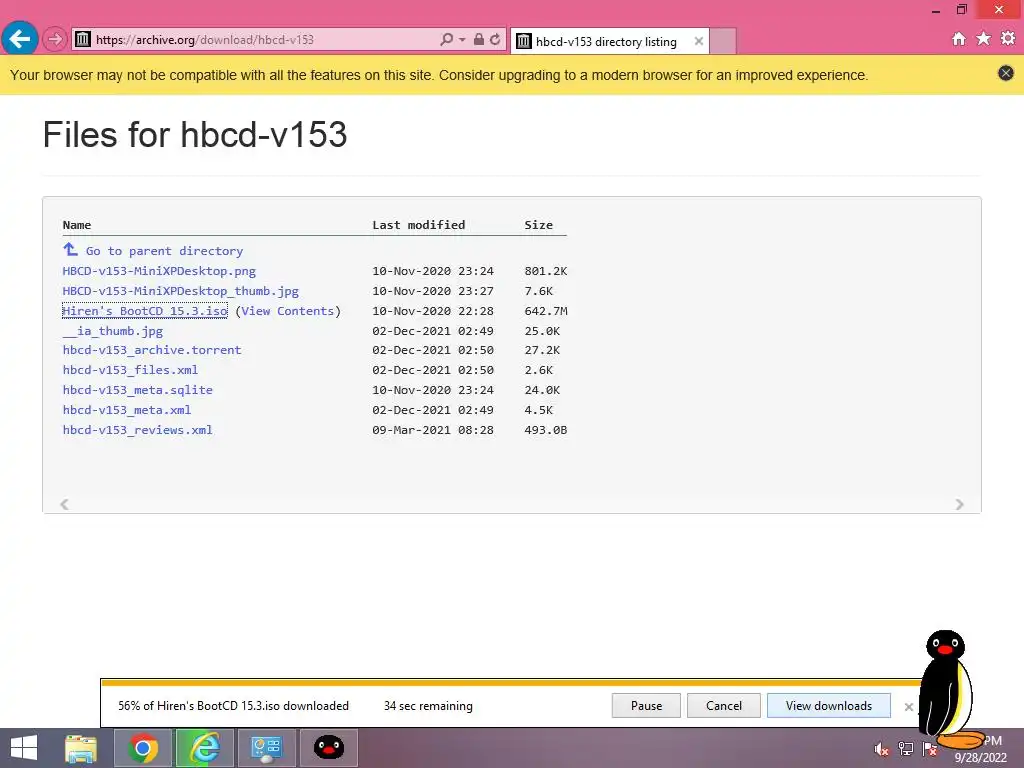
Task: Open the Windows Start button
Action: tap(24, 748)
